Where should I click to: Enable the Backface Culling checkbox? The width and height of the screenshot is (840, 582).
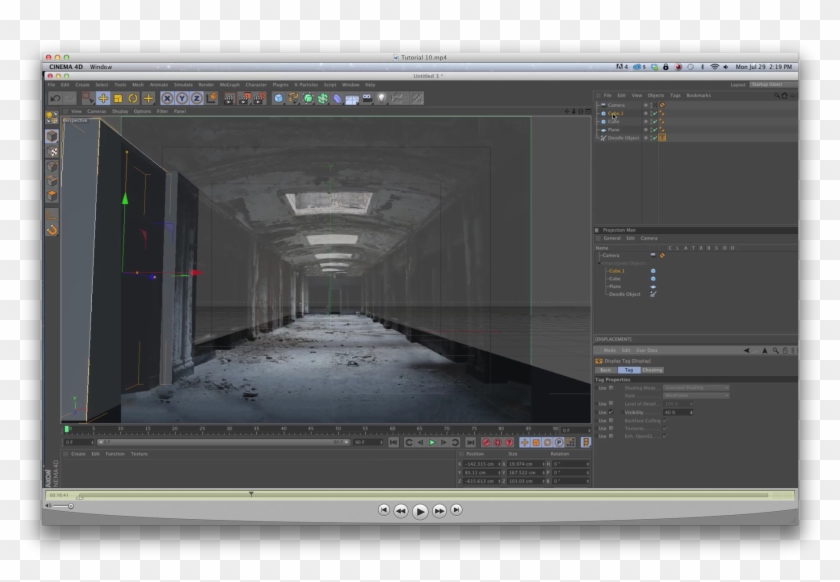coord(664,420)
